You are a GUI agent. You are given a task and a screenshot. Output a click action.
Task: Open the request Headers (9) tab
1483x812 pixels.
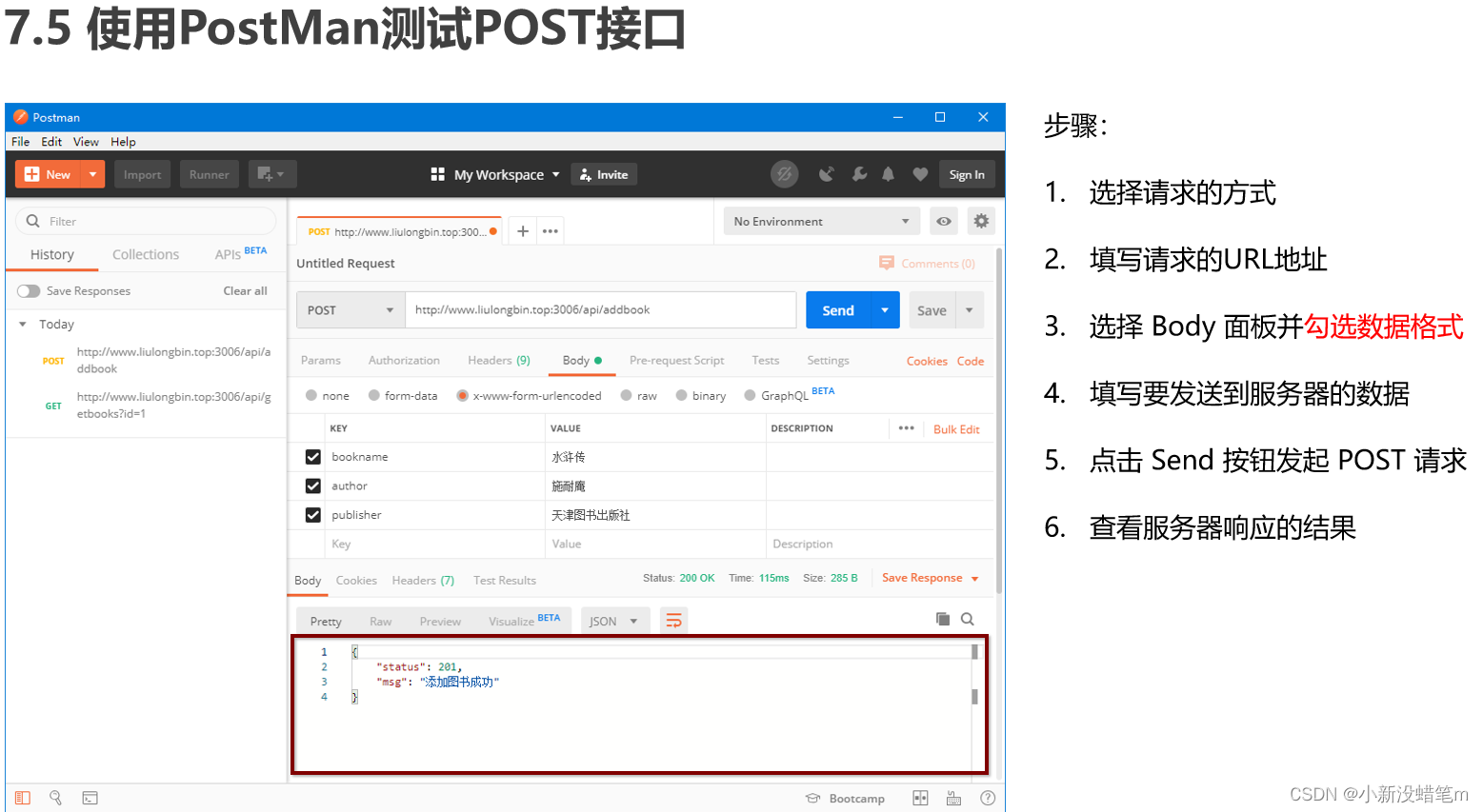tap(499, 360)
